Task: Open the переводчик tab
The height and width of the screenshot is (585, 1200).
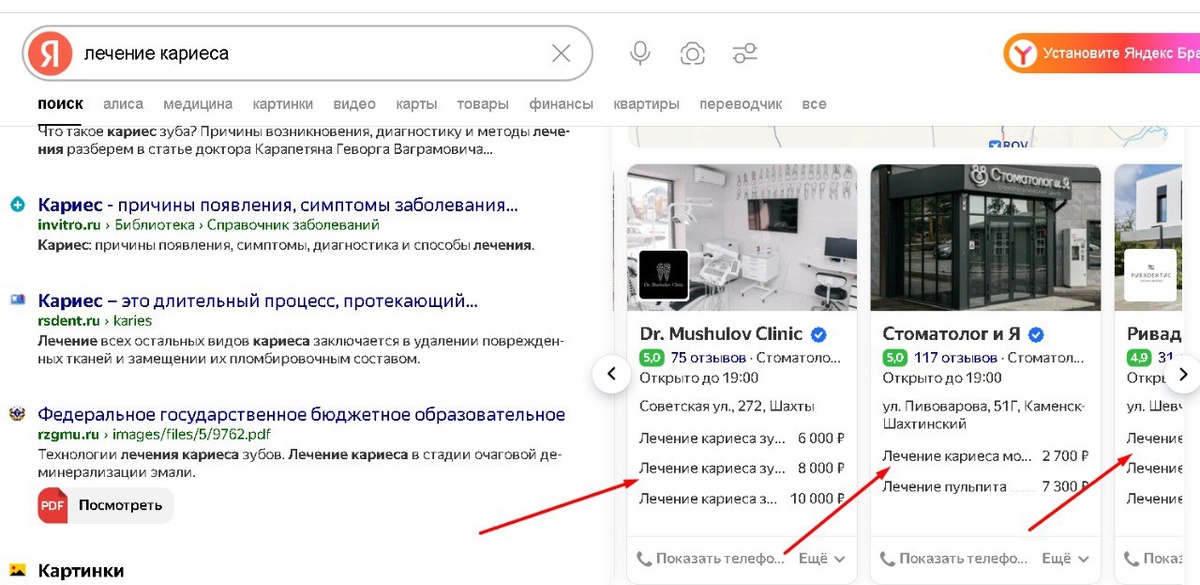Action: coord(741,104)
